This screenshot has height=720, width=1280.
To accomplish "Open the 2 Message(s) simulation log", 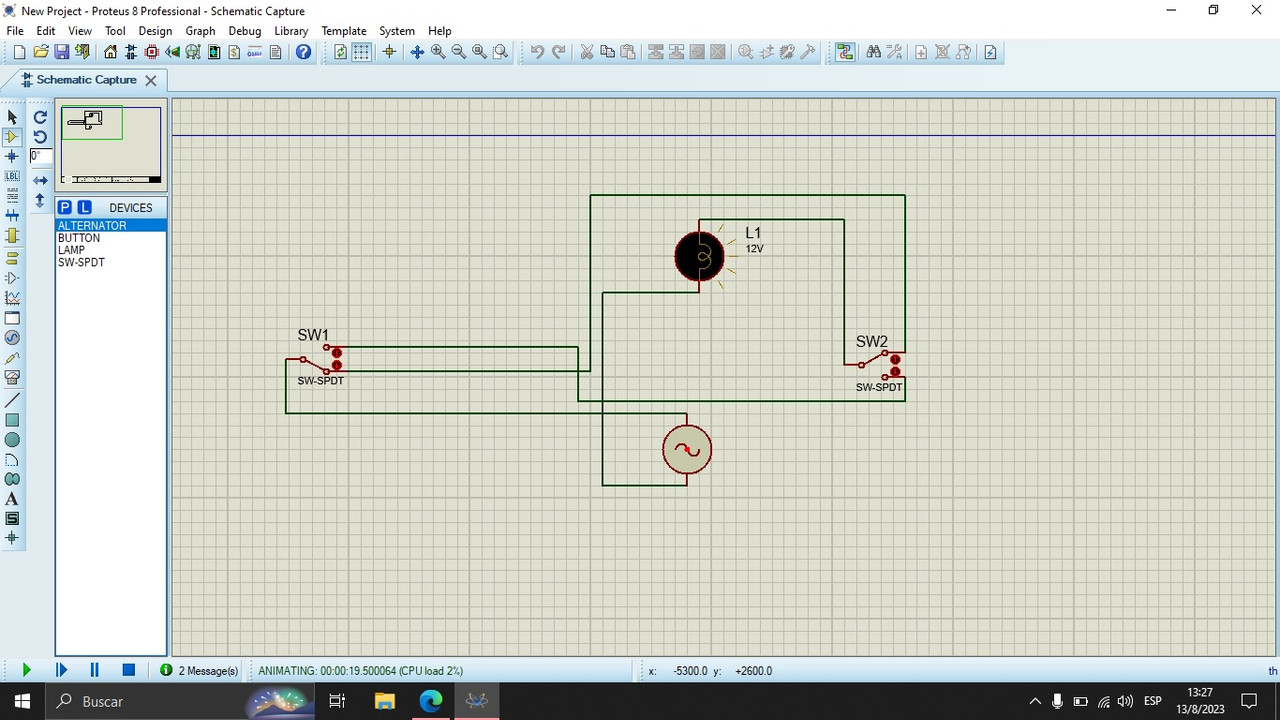I will pyautogui.click(x=199, y=671).
